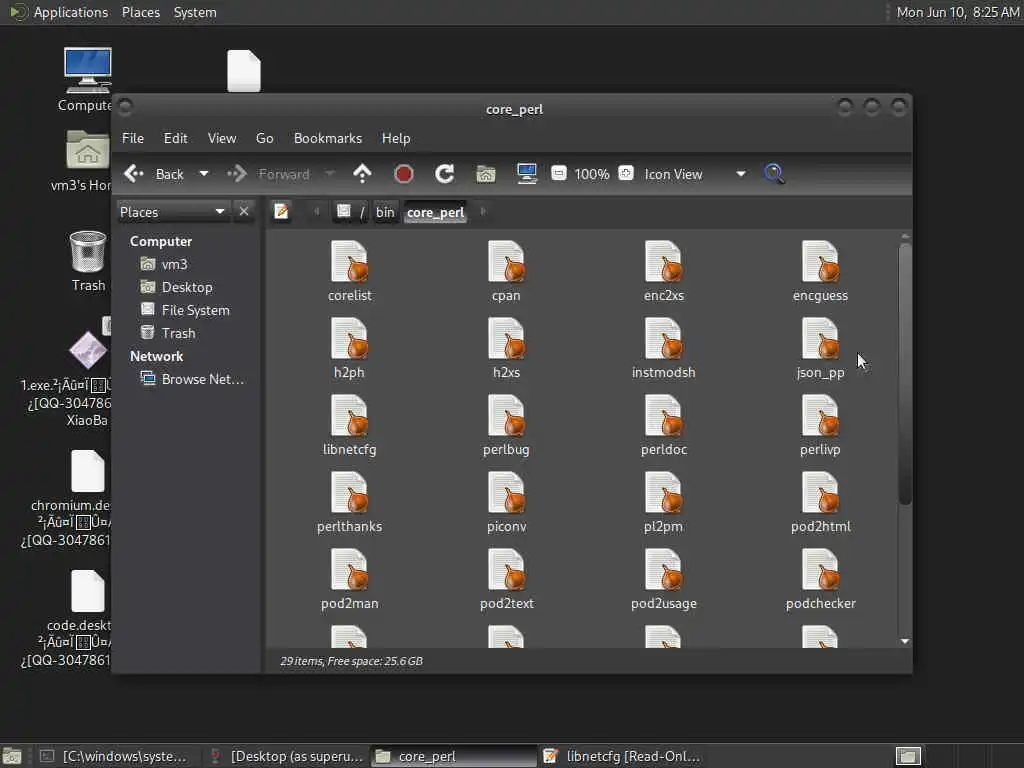Open Desktop in the sidebar
The image size is (1024, 768).
tap(176, 287)
